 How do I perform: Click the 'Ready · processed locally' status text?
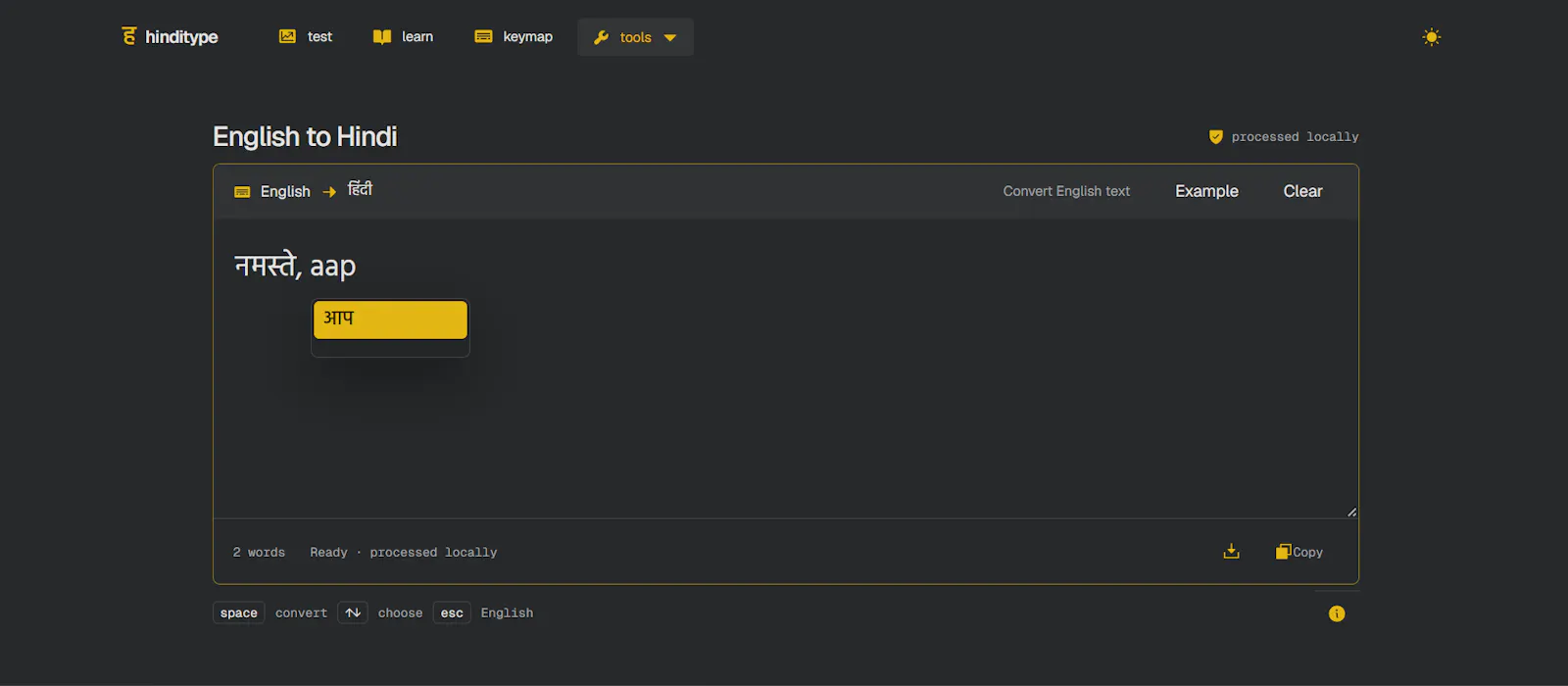pyautogui.click(x=404, y=553)
